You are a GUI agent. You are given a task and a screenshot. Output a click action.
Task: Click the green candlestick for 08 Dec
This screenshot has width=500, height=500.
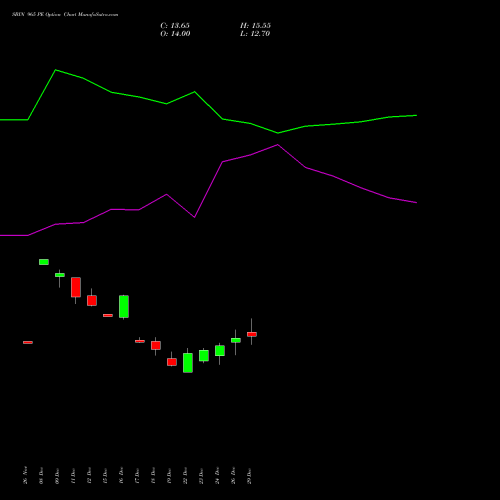[x=44, y=262]
